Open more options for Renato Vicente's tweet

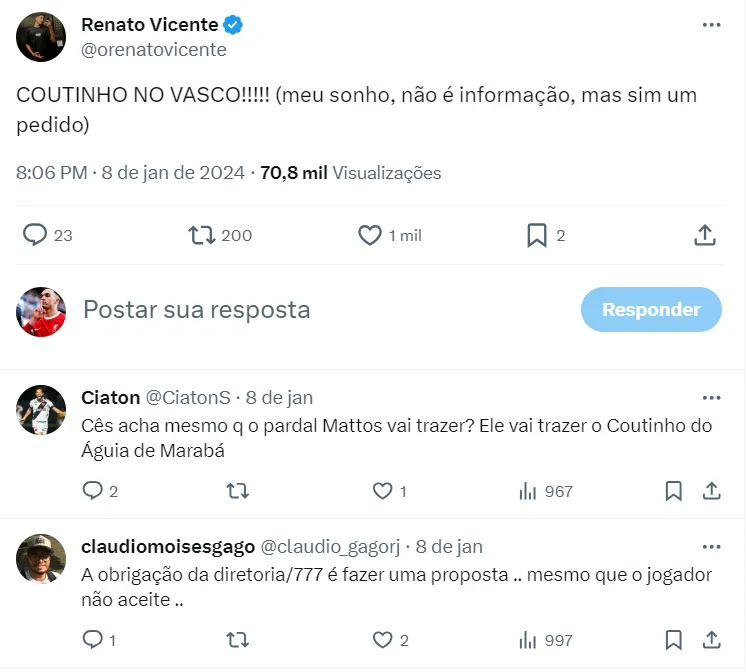point(711,25)
